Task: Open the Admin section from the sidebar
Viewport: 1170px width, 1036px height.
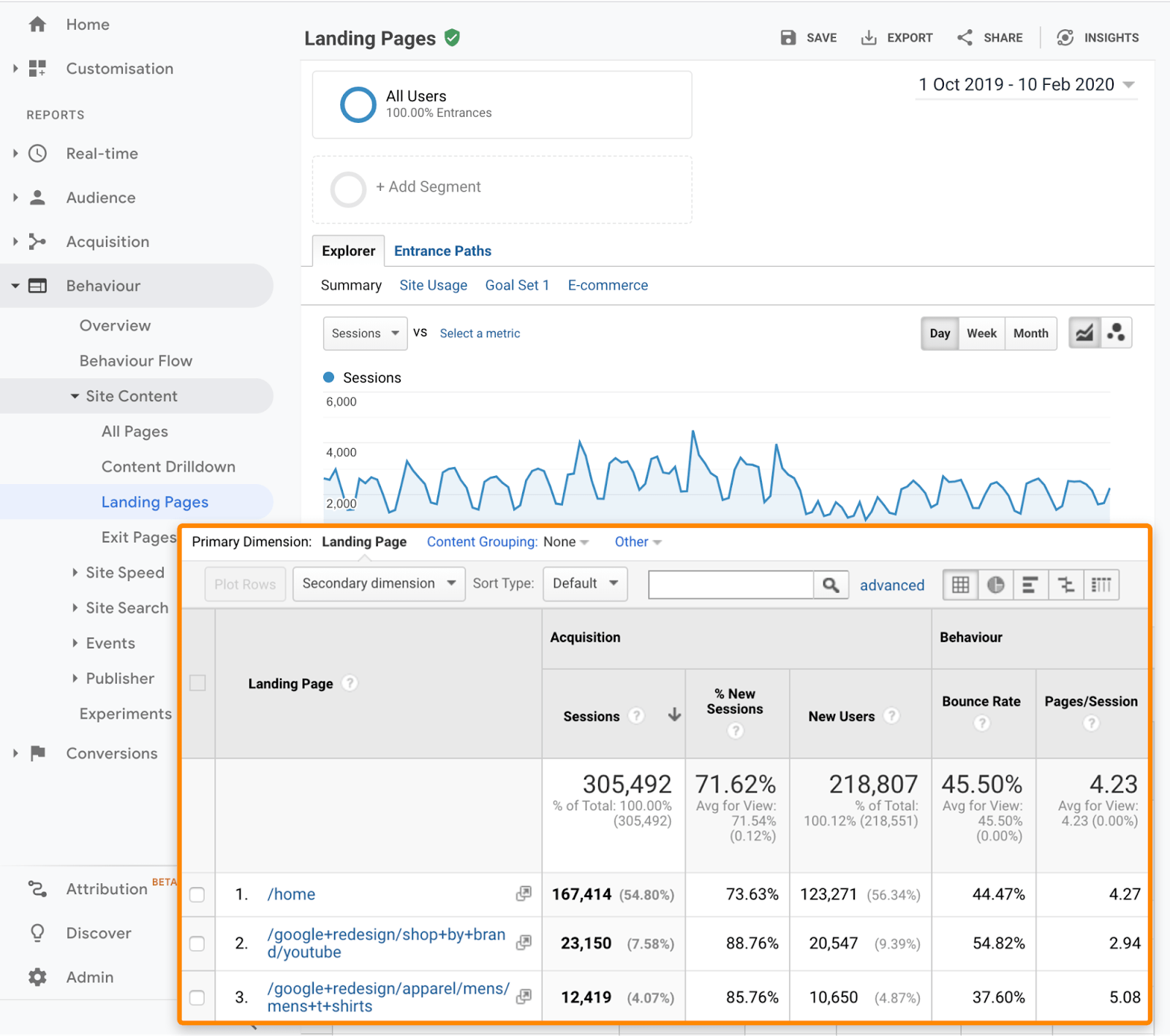Action: tap(89, 977)
